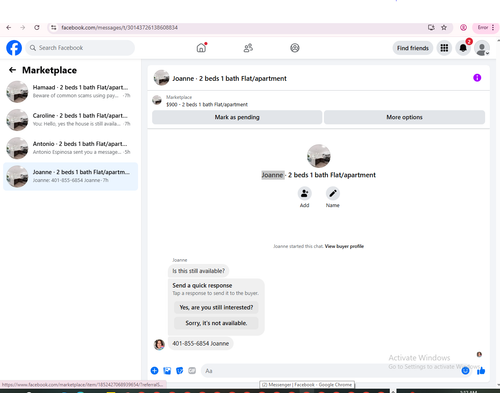The height and width of the screenshot is (393, 500).
Task: Click the pencil Name icon
Action: tap(333, 193)
